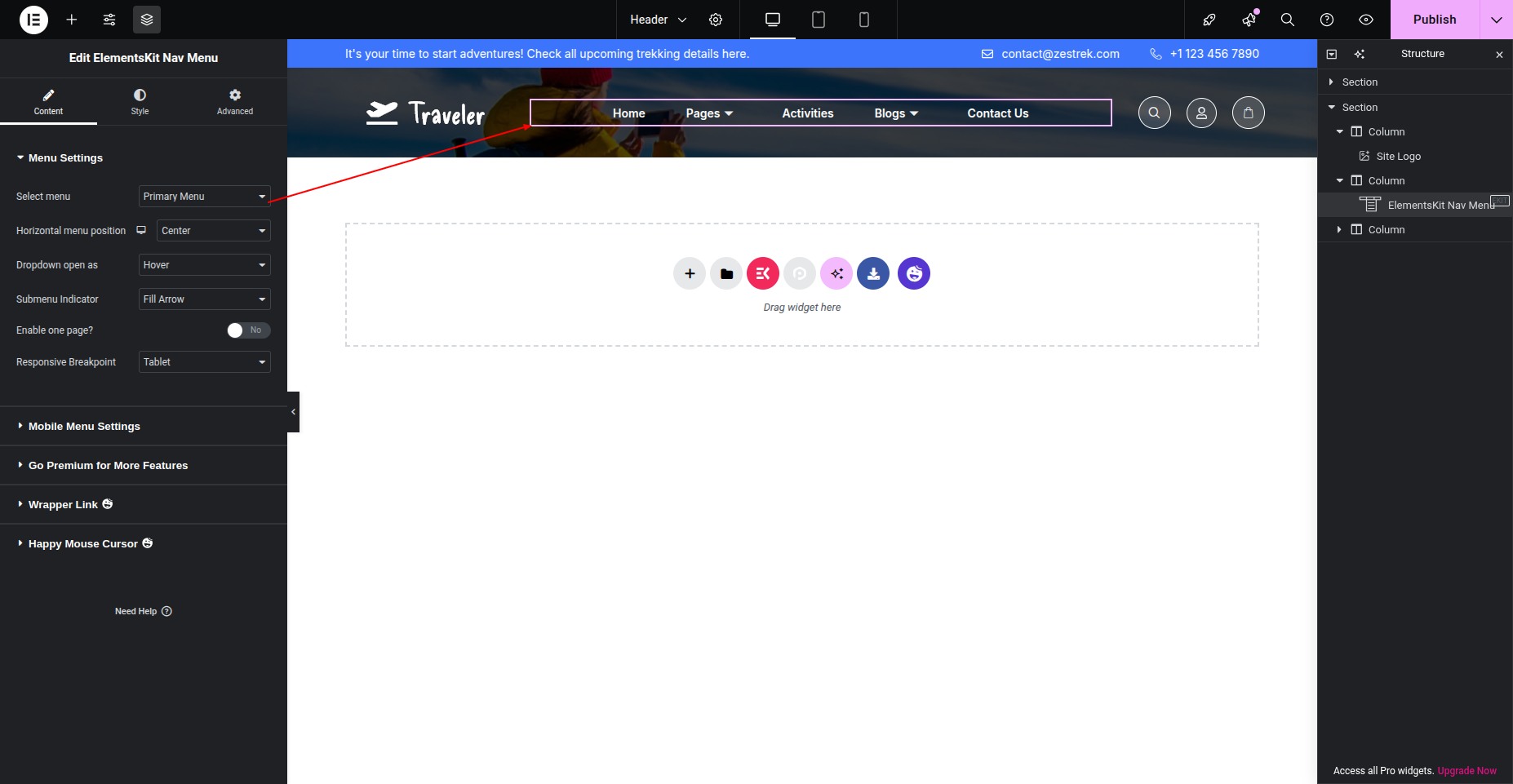The image size is (1513, 784).
Task: Open the Select menu dropdown
Action: [204, 197]
